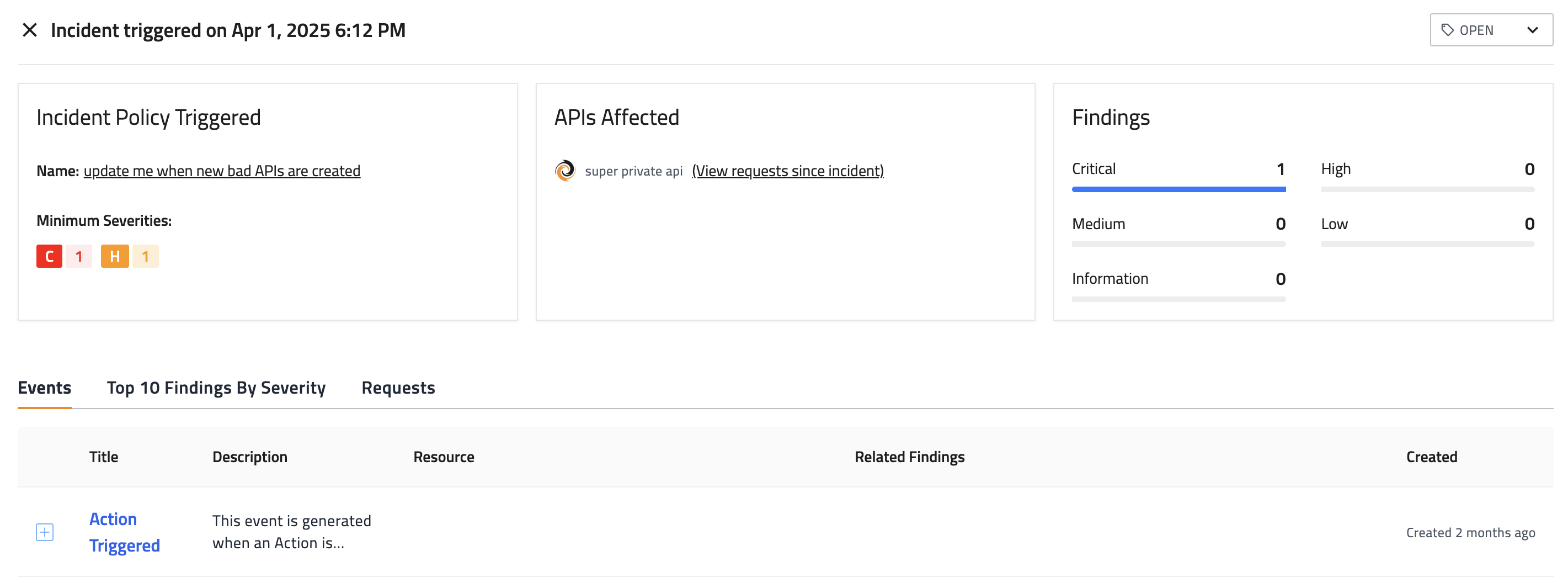This screenshot has width=1568, height=583.
Task: Switch to the Events tab
Action: click(x=45, y=388)
